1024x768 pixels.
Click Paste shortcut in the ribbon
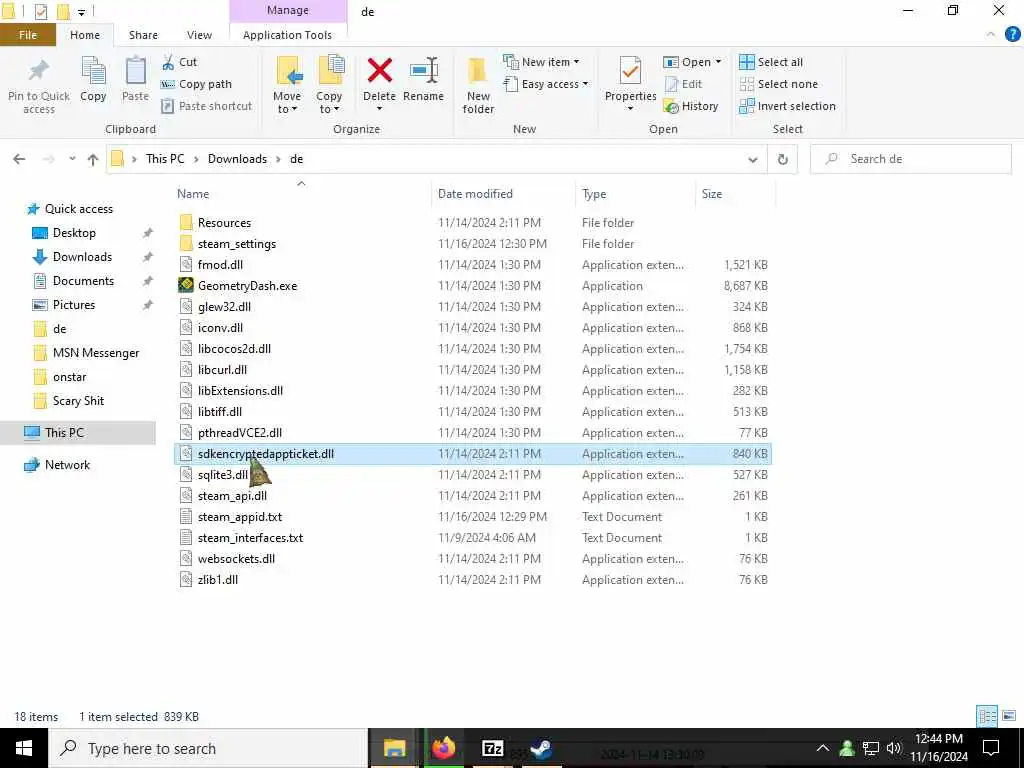click(206, 106)
